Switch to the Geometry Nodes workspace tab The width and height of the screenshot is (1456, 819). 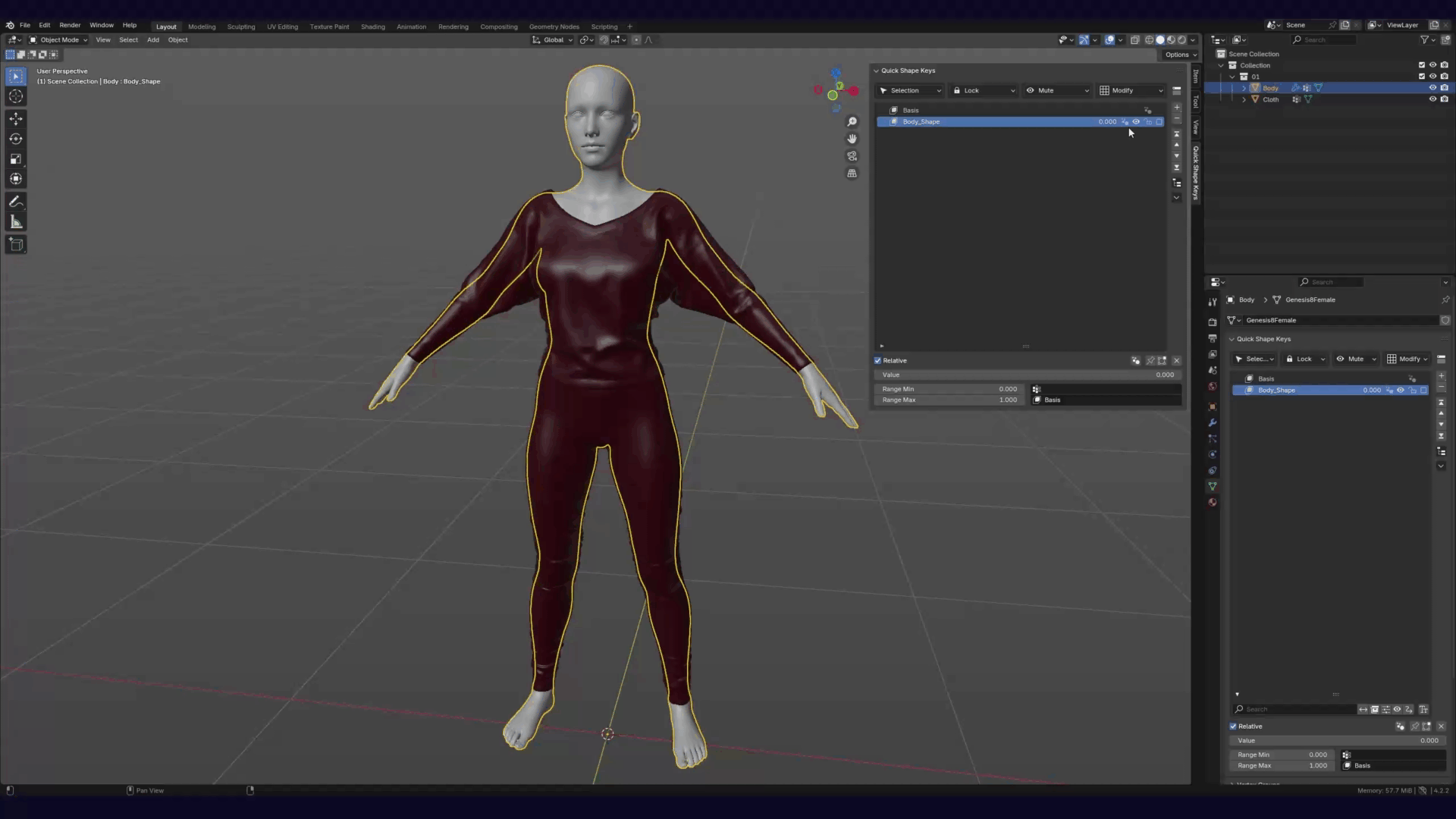pos(554,27)
